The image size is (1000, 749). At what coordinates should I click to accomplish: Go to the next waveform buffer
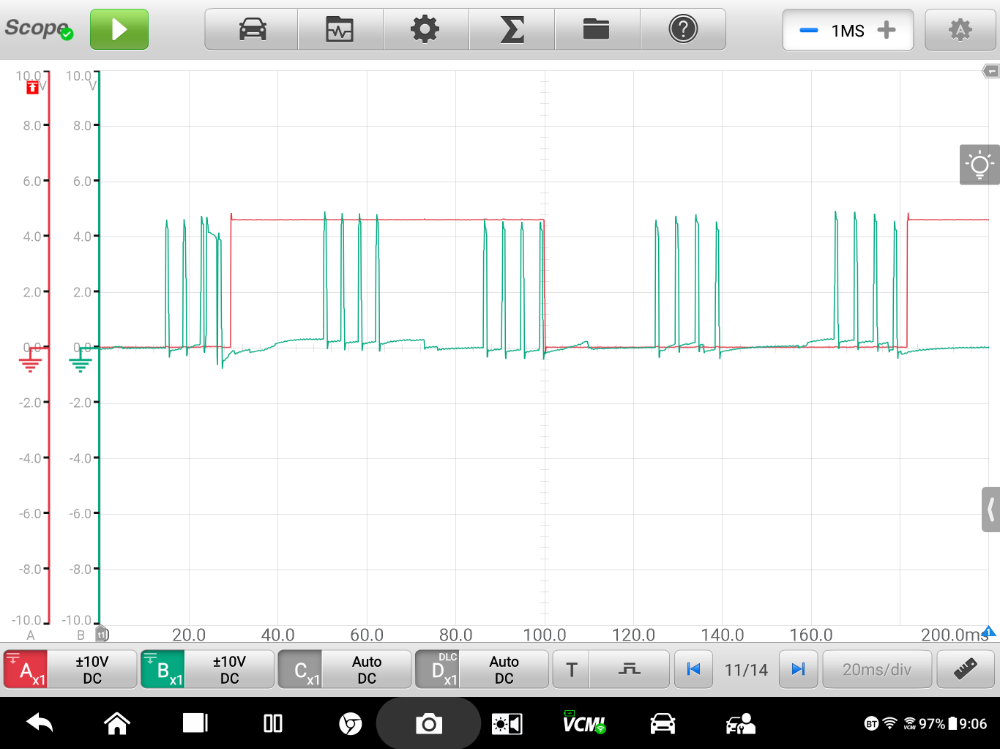click(x=797, y=670)
